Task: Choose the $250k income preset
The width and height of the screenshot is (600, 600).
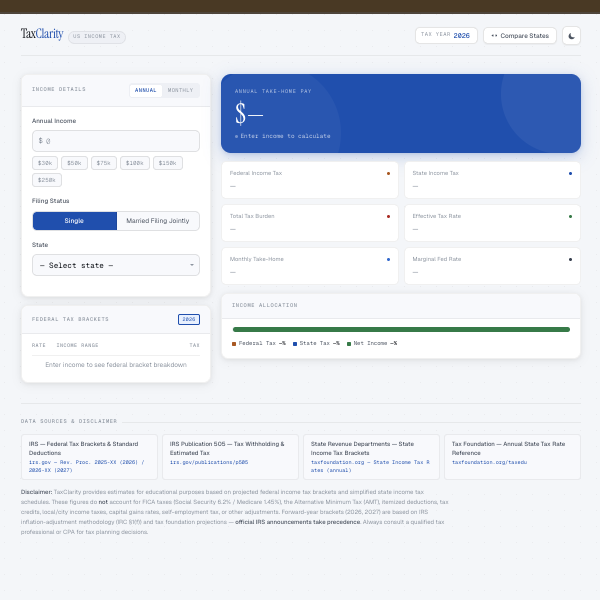Action: [47, 180]
